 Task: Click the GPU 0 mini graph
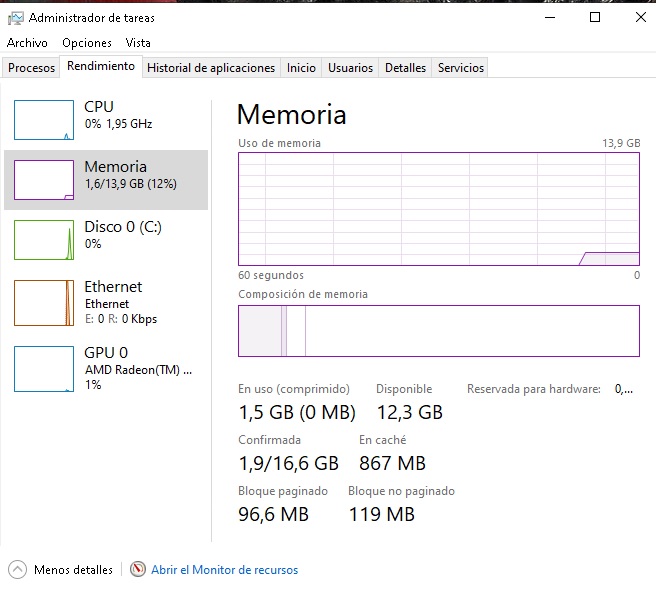point(44,369)
